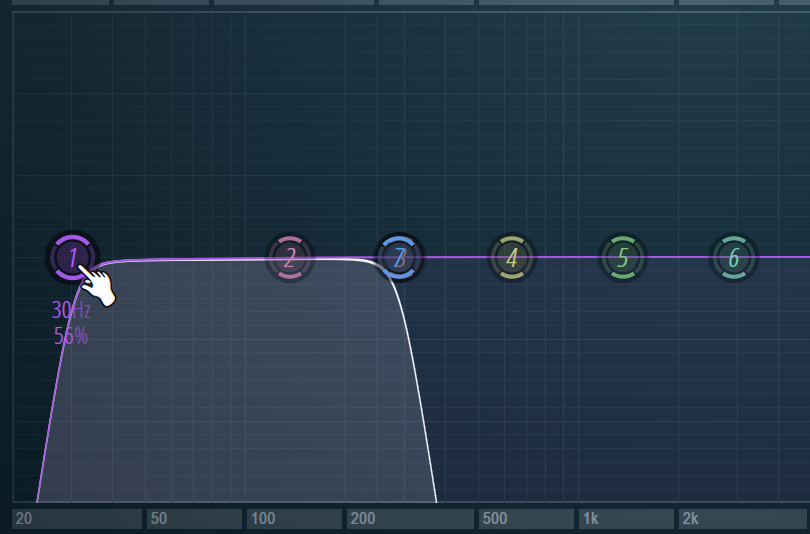
Task: Select EQ band 5 node
Action: click(x=622, y=257)
